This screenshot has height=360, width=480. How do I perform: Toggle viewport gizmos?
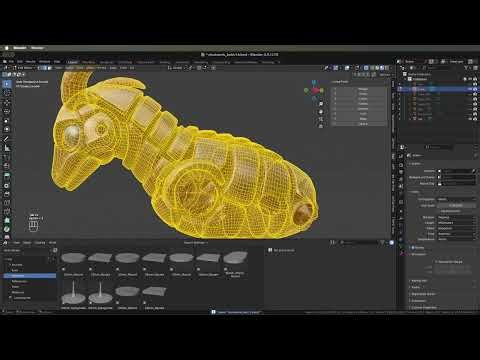pos(336,68)
